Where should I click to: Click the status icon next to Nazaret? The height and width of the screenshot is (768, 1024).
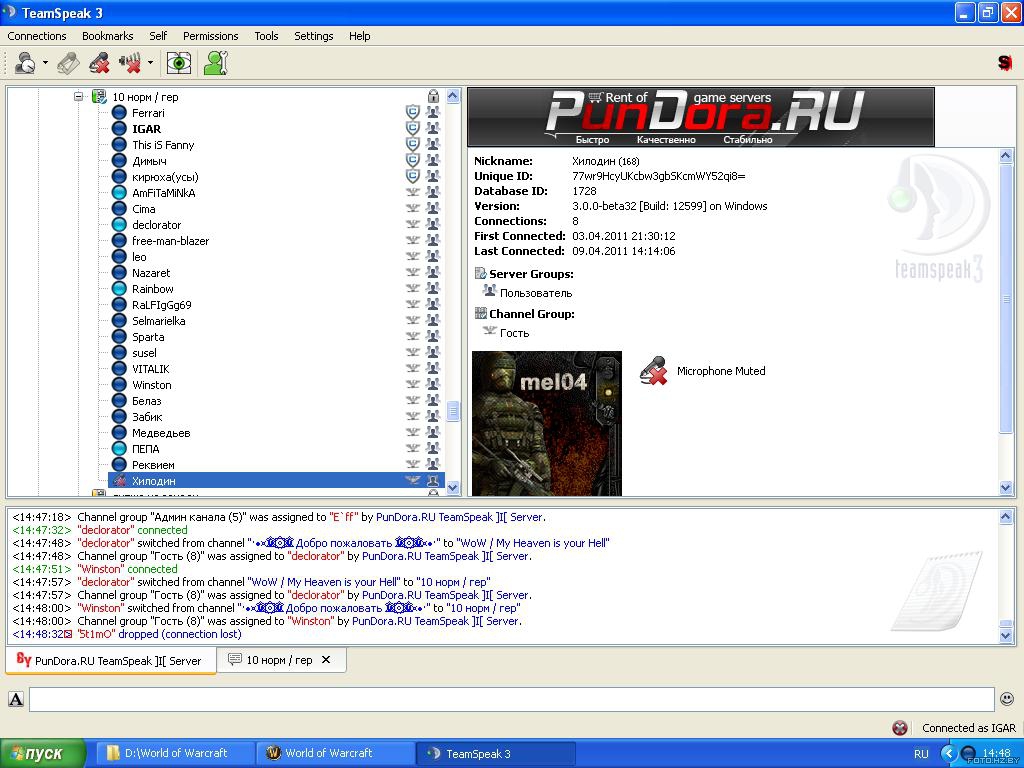click(x=119, y=273)
